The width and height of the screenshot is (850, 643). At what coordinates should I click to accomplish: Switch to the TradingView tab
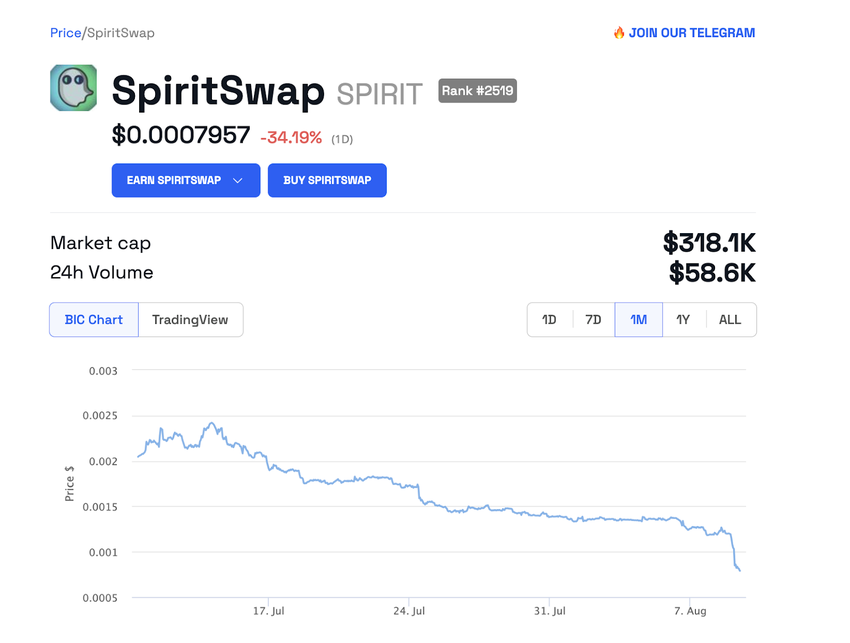click(x=190, y=320)
